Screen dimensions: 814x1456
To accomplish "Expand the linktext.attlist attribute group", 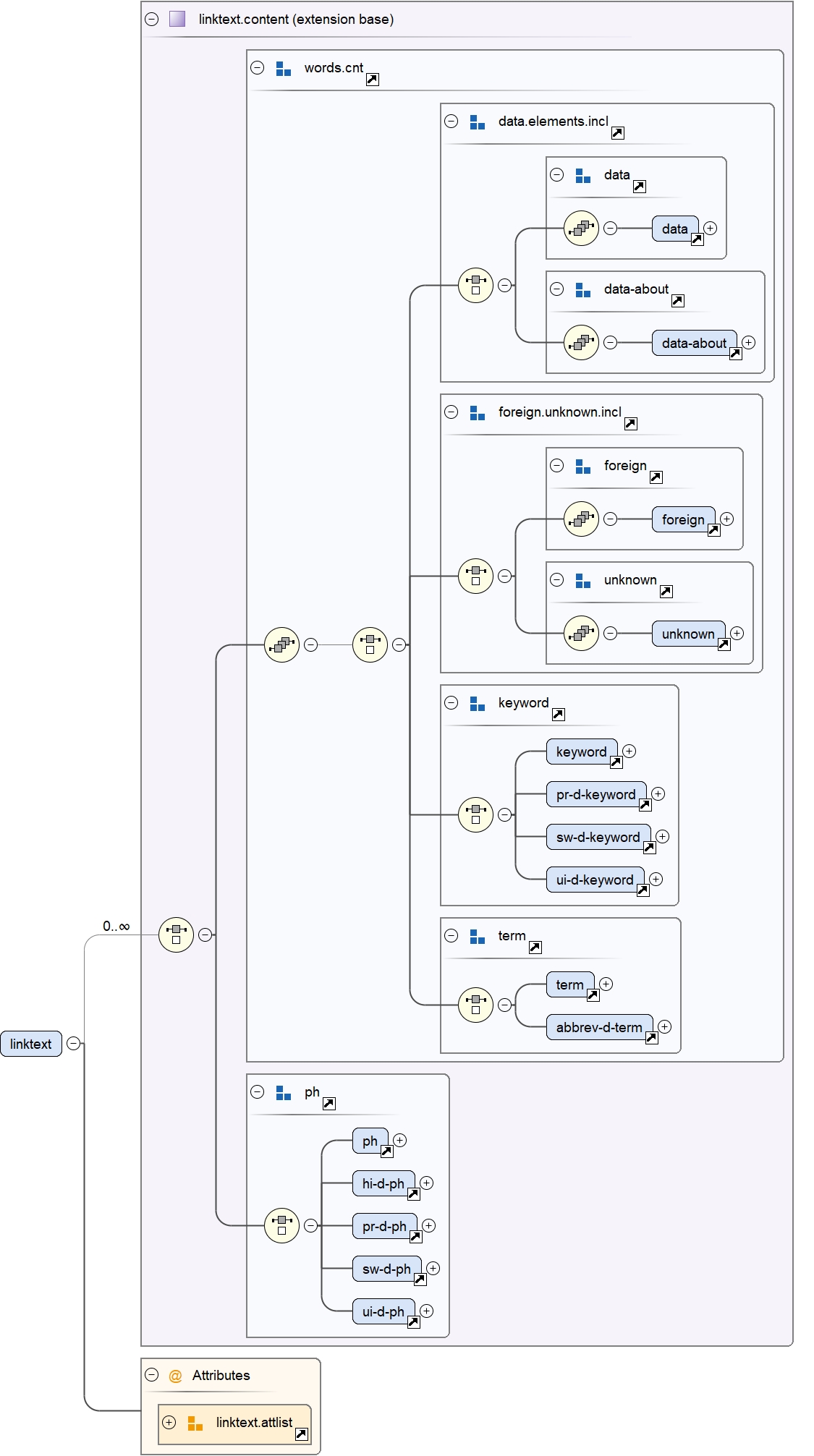I will [169, 1422].
